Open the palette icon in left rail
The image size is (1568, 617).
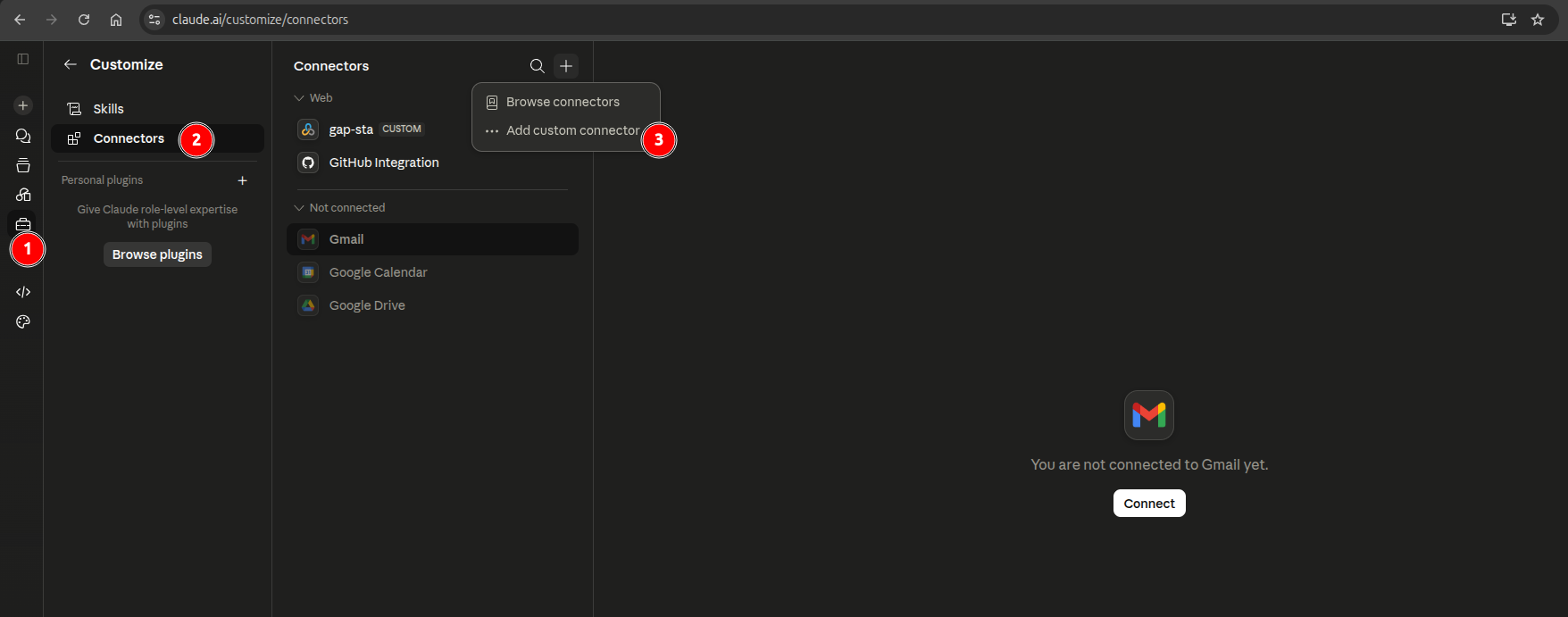tap(23, 321)
